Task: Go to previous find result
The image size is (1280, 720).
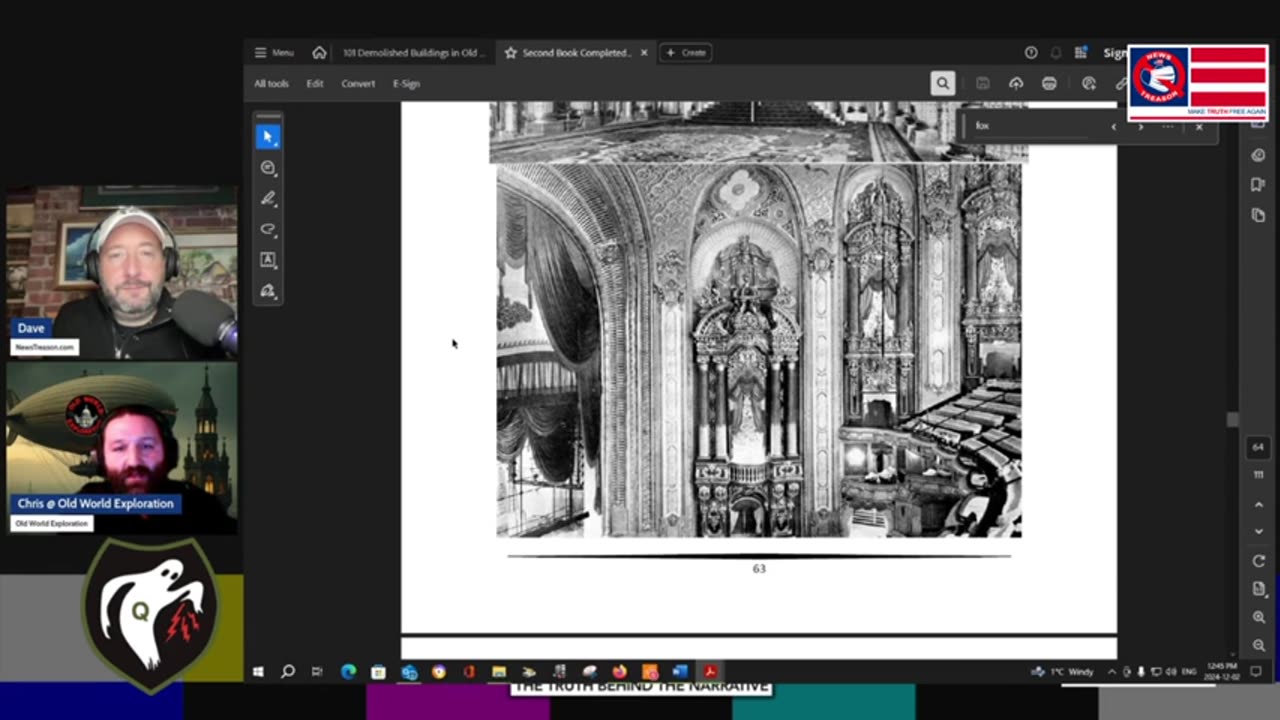Action: 1114,127
